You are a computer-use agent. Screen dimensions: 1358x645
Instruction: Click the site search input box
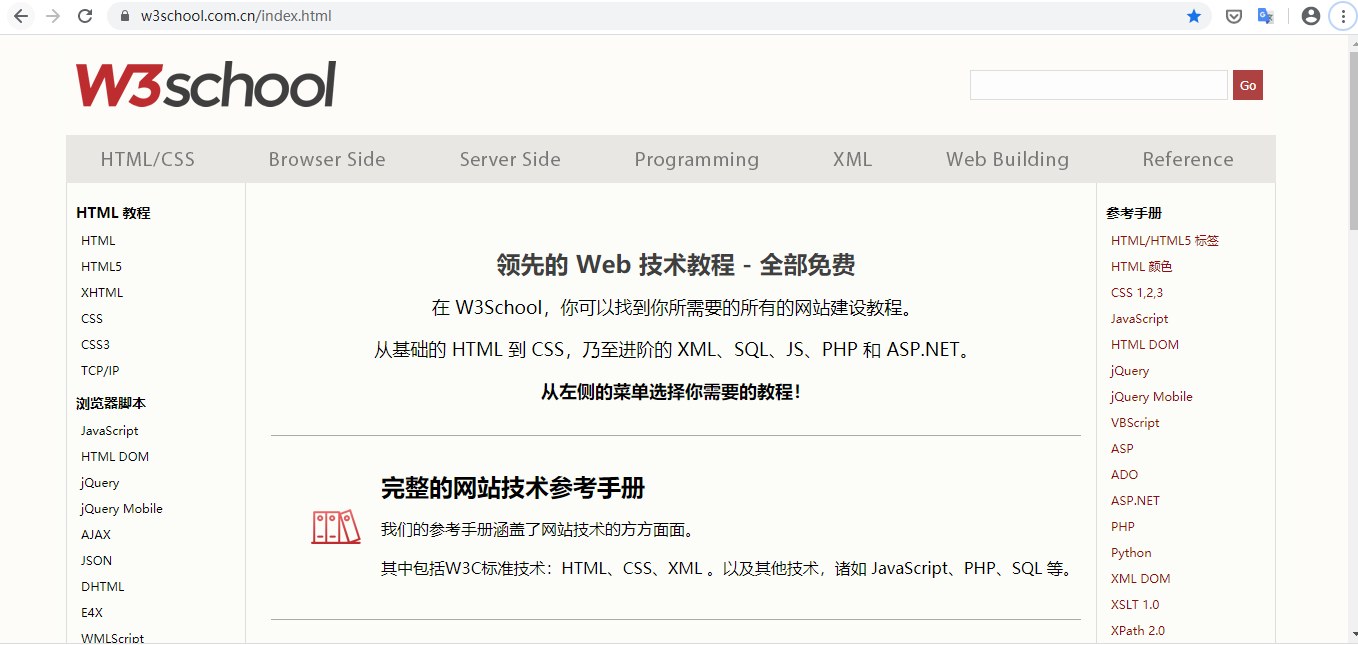[1098, 85]
